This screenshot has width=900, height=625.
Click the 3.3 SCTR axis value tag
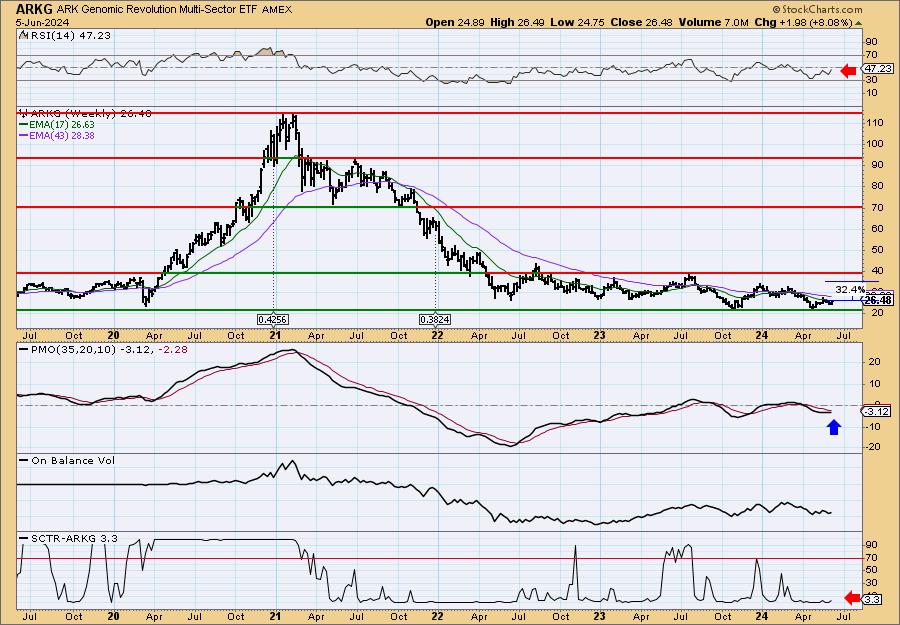pyautogui.click(x=872, y=600)
